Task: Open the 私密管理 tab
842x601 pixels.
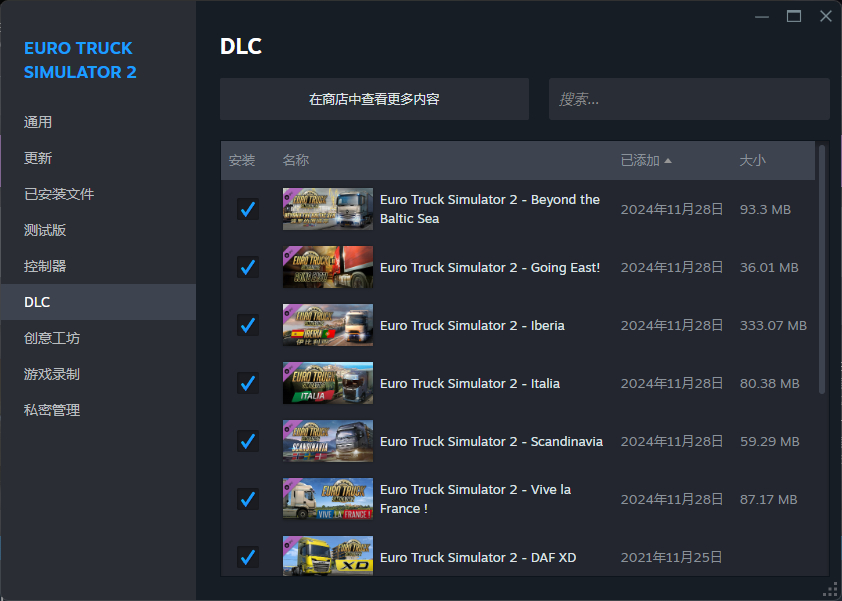Action: [98, 410]
